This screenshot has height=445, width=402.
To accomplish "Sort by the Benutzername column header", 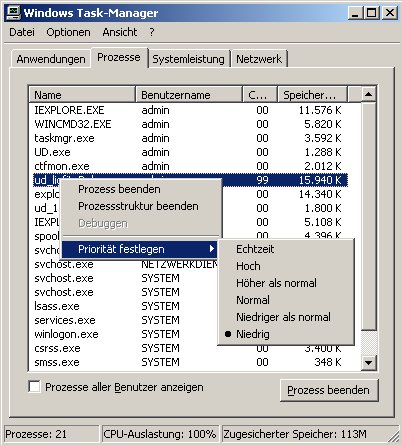I will click(189, 95).
